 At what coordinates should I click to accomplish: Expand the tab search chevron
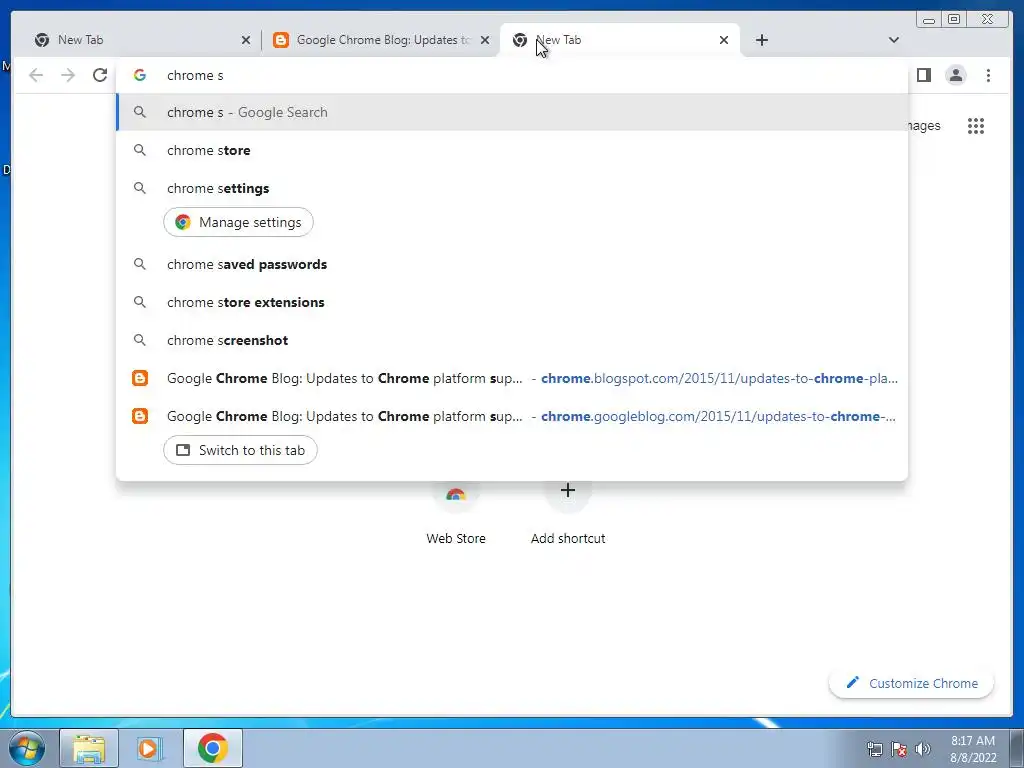pyautogui.click(x=894, y=40)
